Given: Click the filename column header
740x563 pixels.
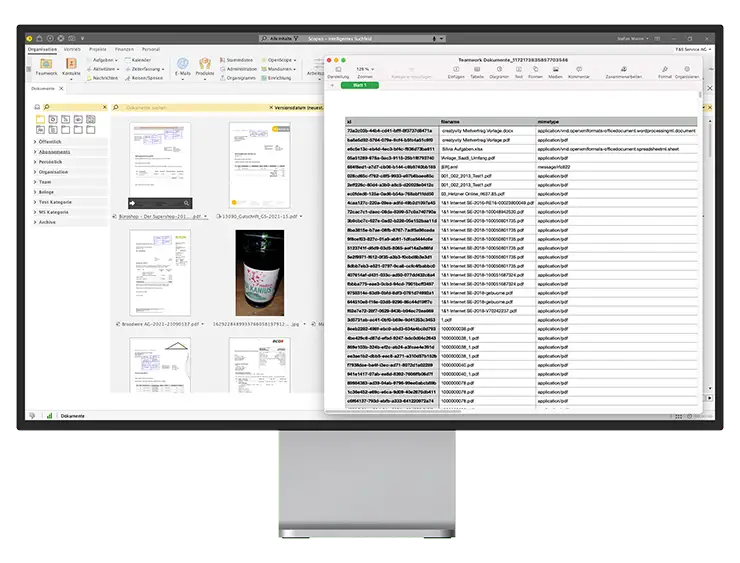Looking at the screenshot, I should coord(488,122).
